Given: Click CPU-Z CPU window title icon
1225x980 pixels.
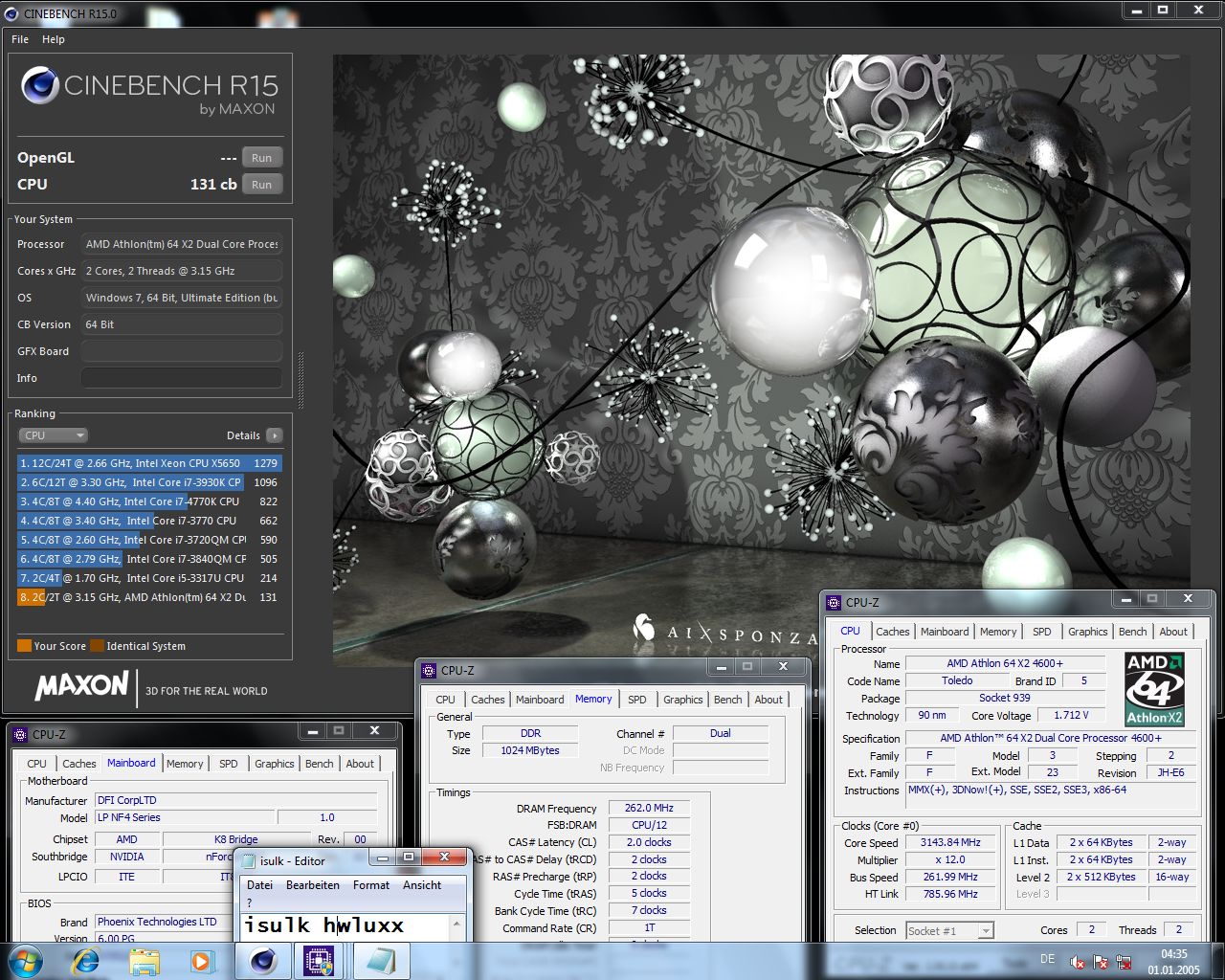Looking at the screenshot, I should [835, 602].
